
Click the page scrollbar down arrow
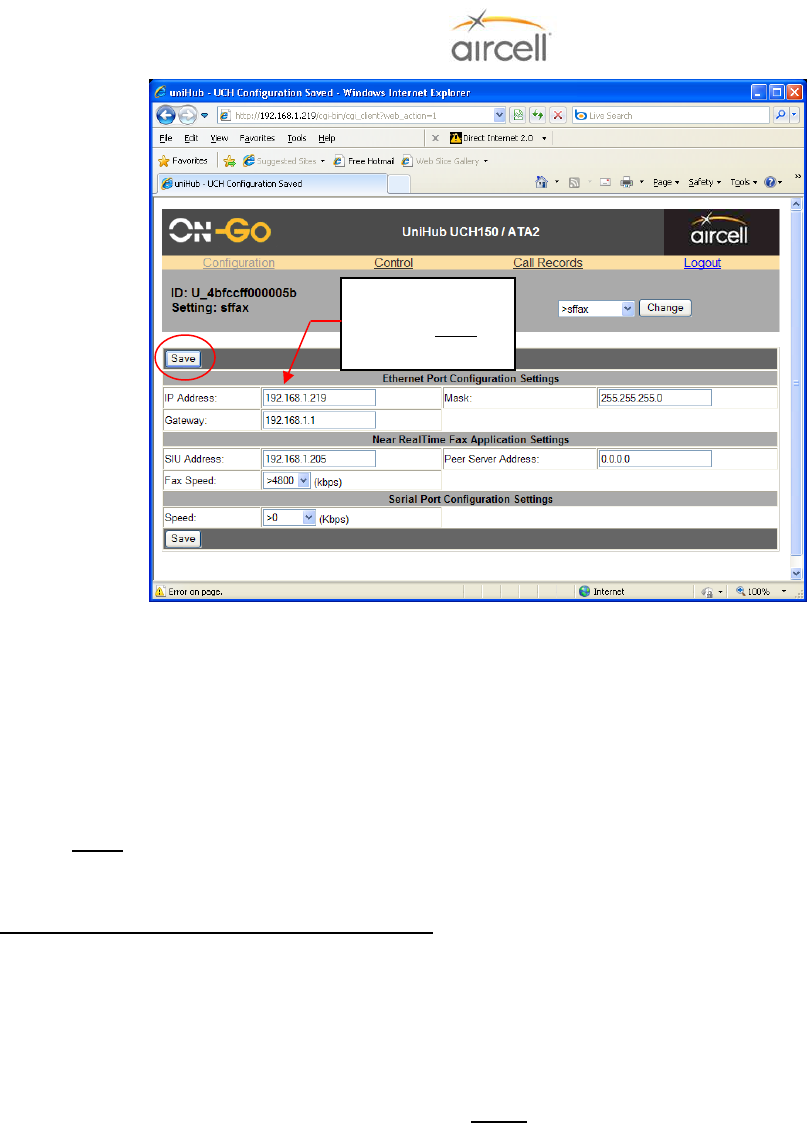(x=796, y=574)
